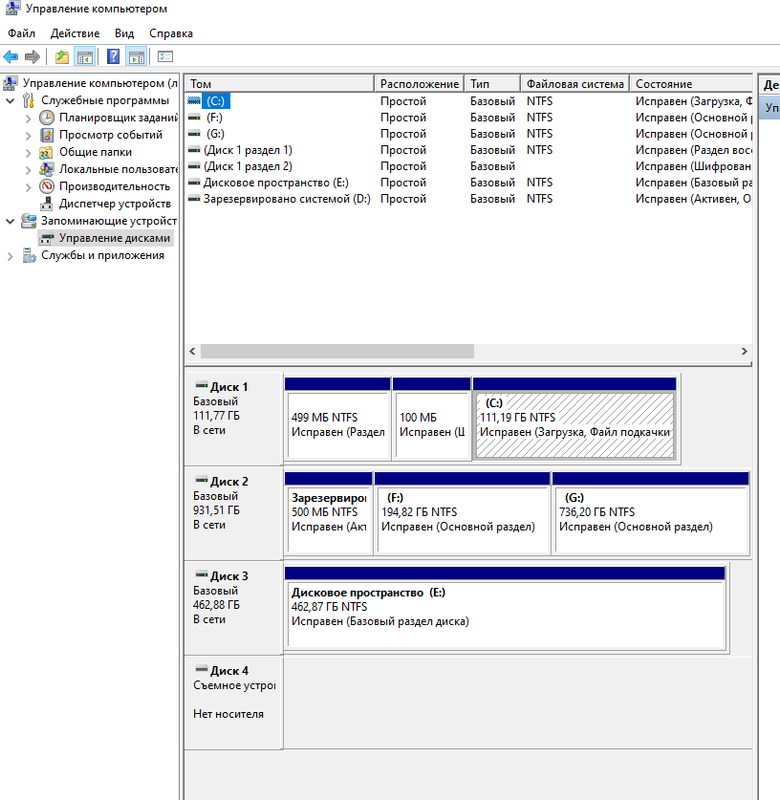This screenshot has width=780, height=800.
Task: Toggle the action pane toolbar icon
Action: 136,57
